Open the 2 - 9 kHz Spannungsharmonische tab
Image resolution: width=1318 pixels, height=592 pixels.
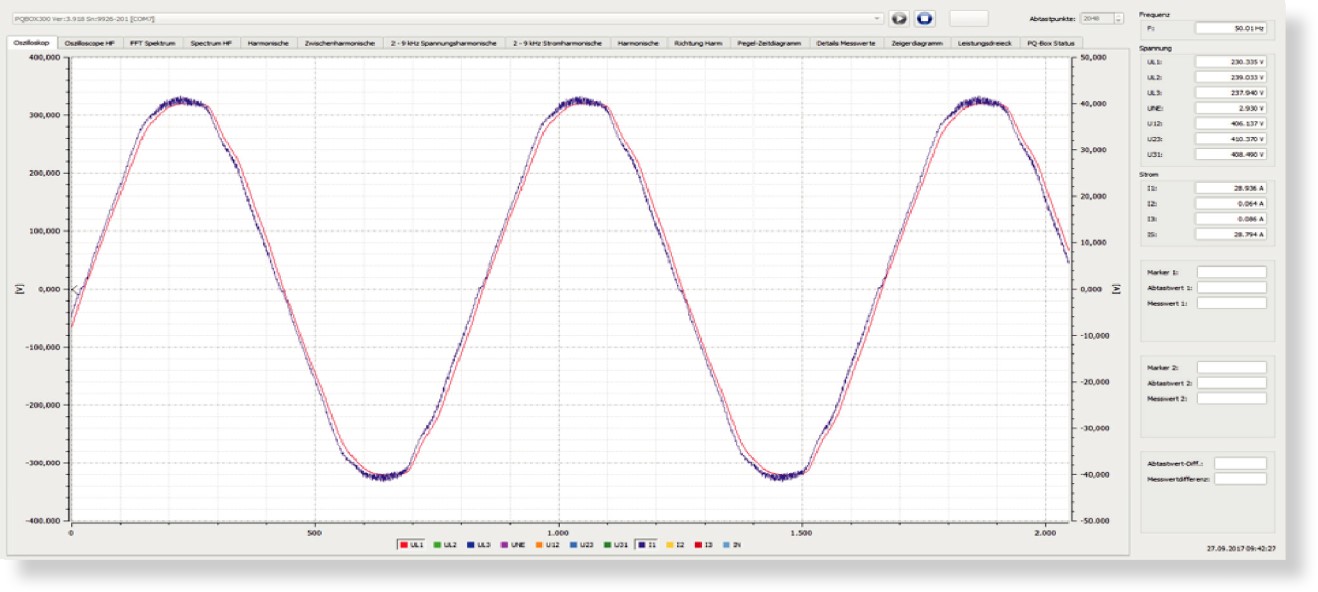tap(444, 43)
